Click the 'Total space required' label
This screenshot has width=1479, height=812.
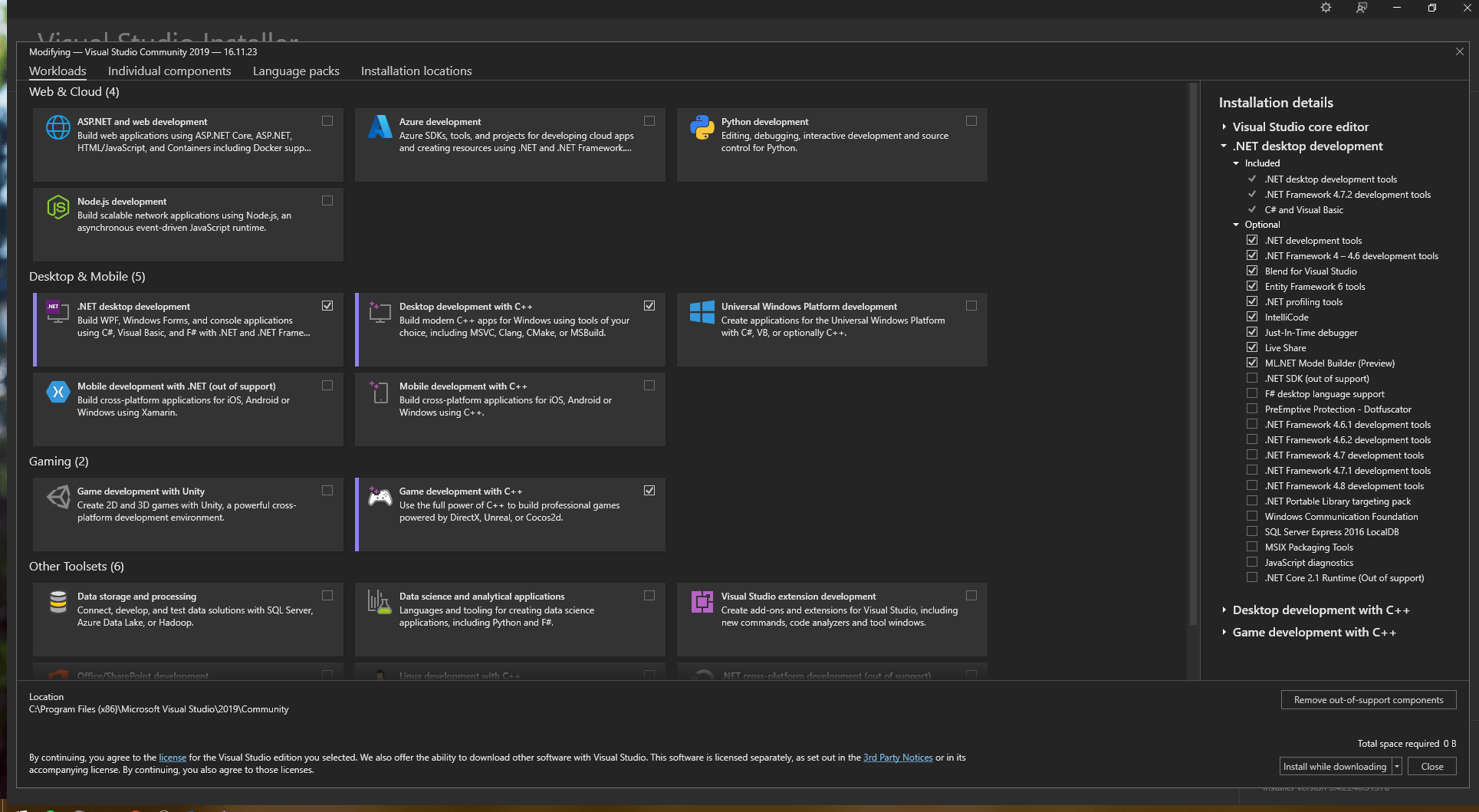pyautogui.click(x=1398, y=744)
